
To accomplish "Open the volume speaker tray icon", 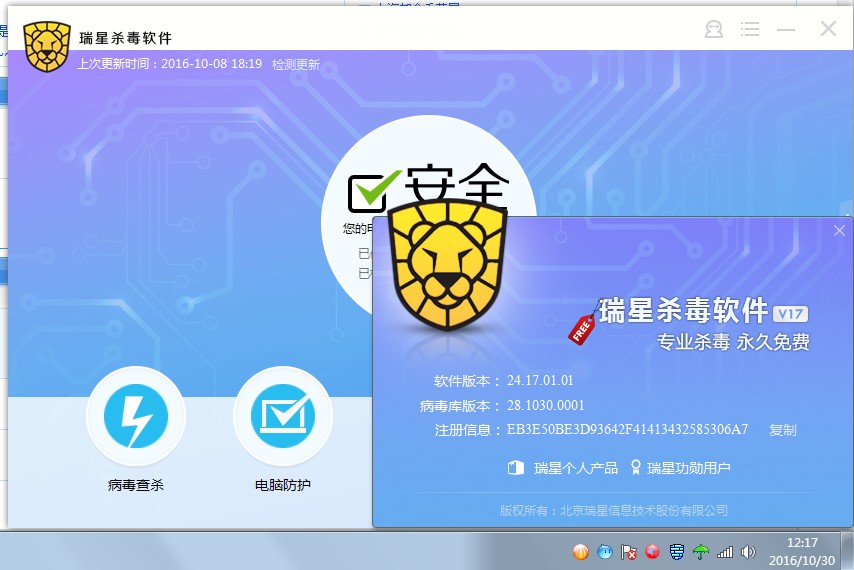I will [749, 553].
